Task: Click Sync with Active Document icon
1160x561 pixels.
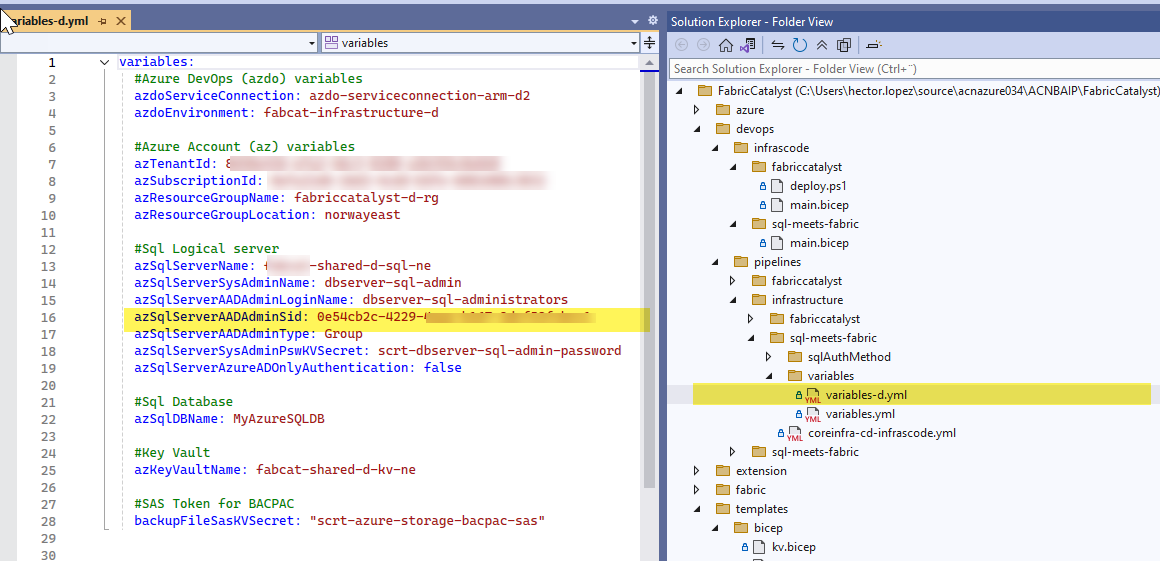Action: pyautogui.click(x=777, y=45)
